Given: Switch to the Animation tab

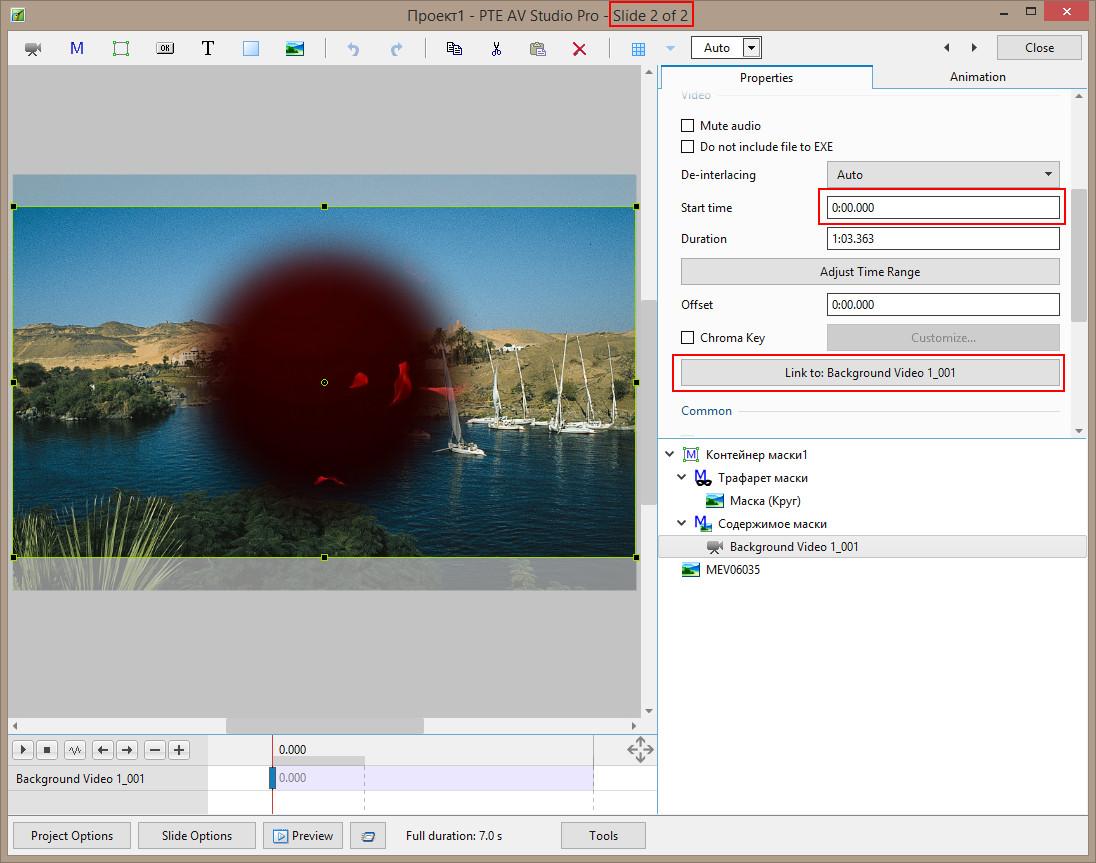Looking at the screenshot, I should point(977,77).
